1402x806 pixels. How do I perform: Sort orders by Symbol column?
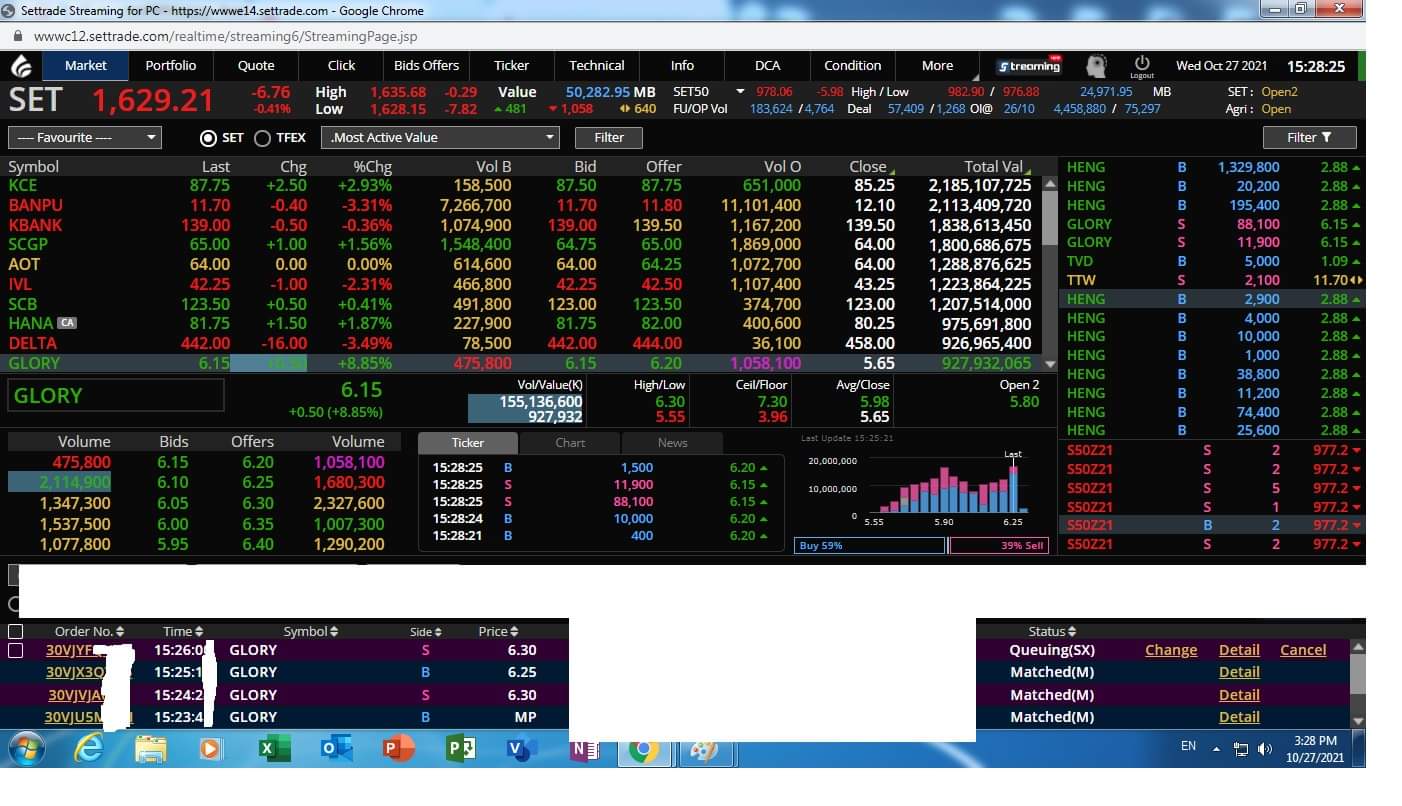tap(310, 631)
